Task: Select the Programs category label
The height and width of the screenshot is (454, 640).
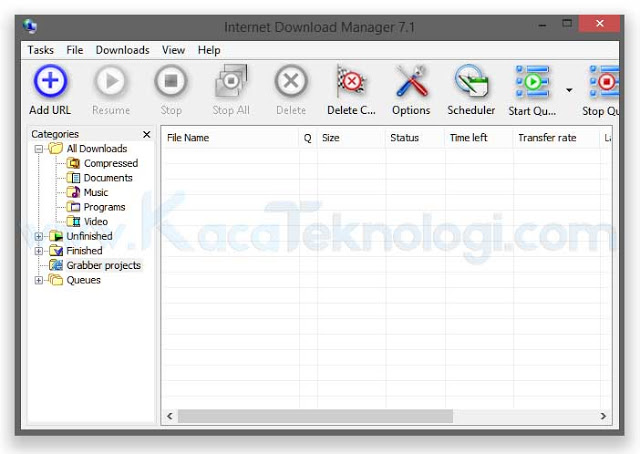Action: [x=104, y=207]
